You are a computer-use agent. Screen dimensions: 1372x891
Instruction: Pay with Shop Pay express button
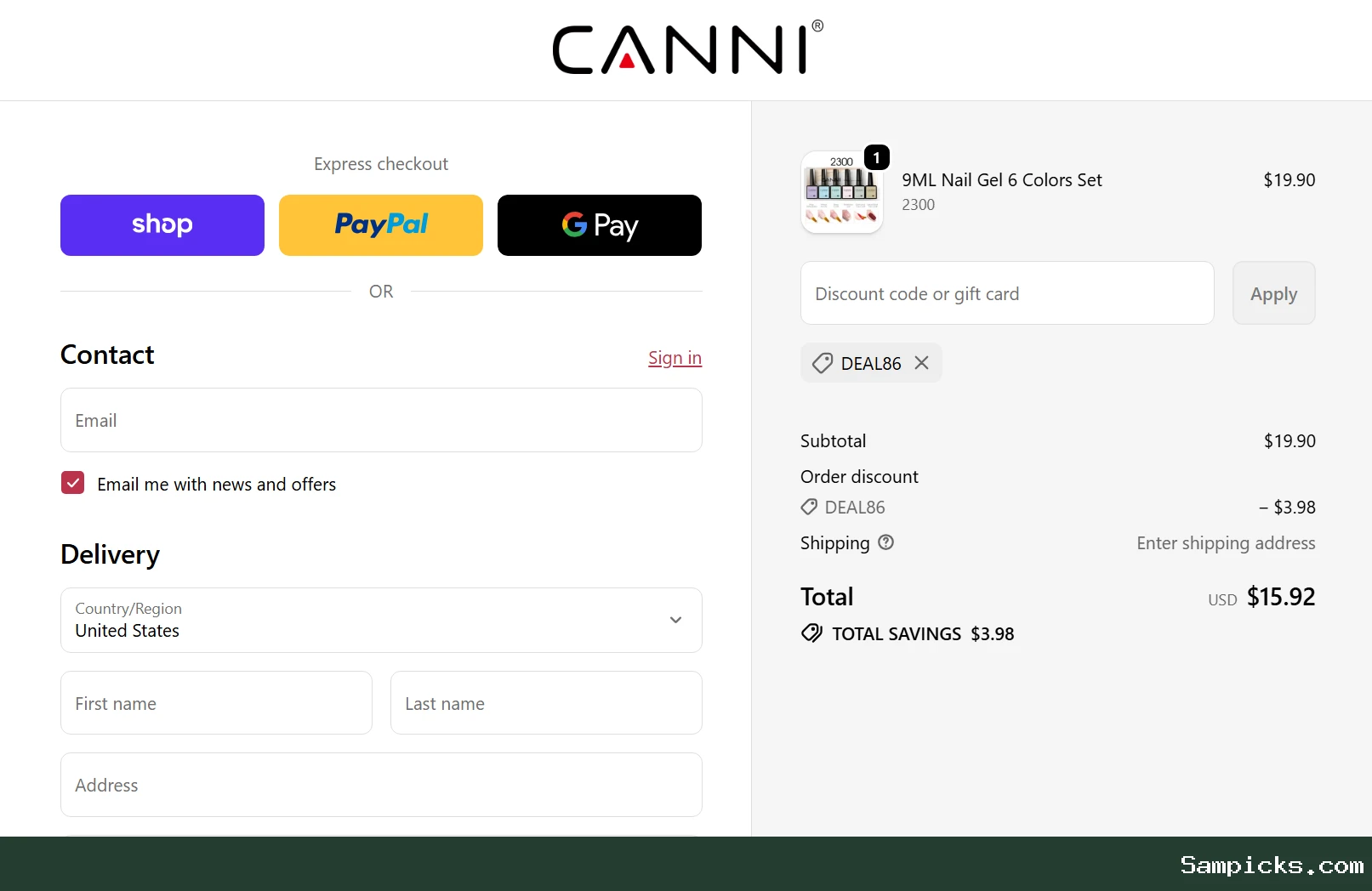tap(162, 225)
